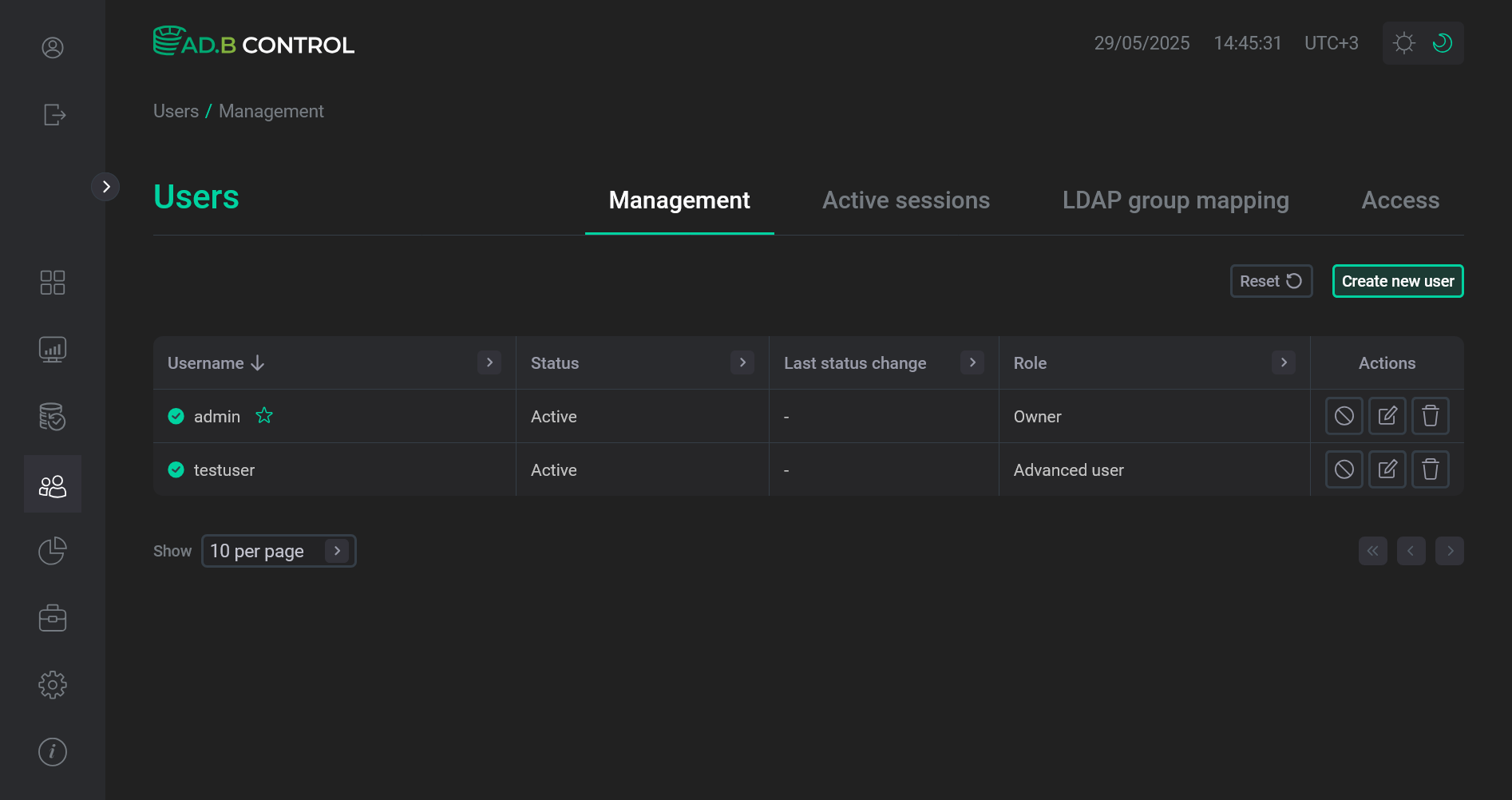This screenshot has height=800, width=1512.
Task: Open the LDAP group mapping tab
Action: click(1175, 200)
